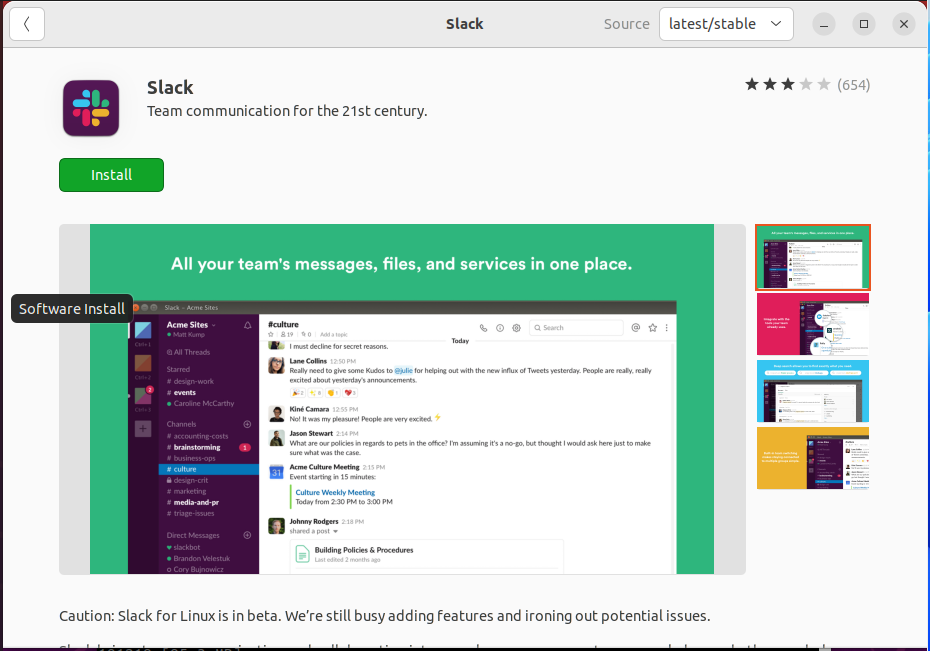Close the Slack software window
The height and width of the screenshot is (651, 930).
point(904,24)
